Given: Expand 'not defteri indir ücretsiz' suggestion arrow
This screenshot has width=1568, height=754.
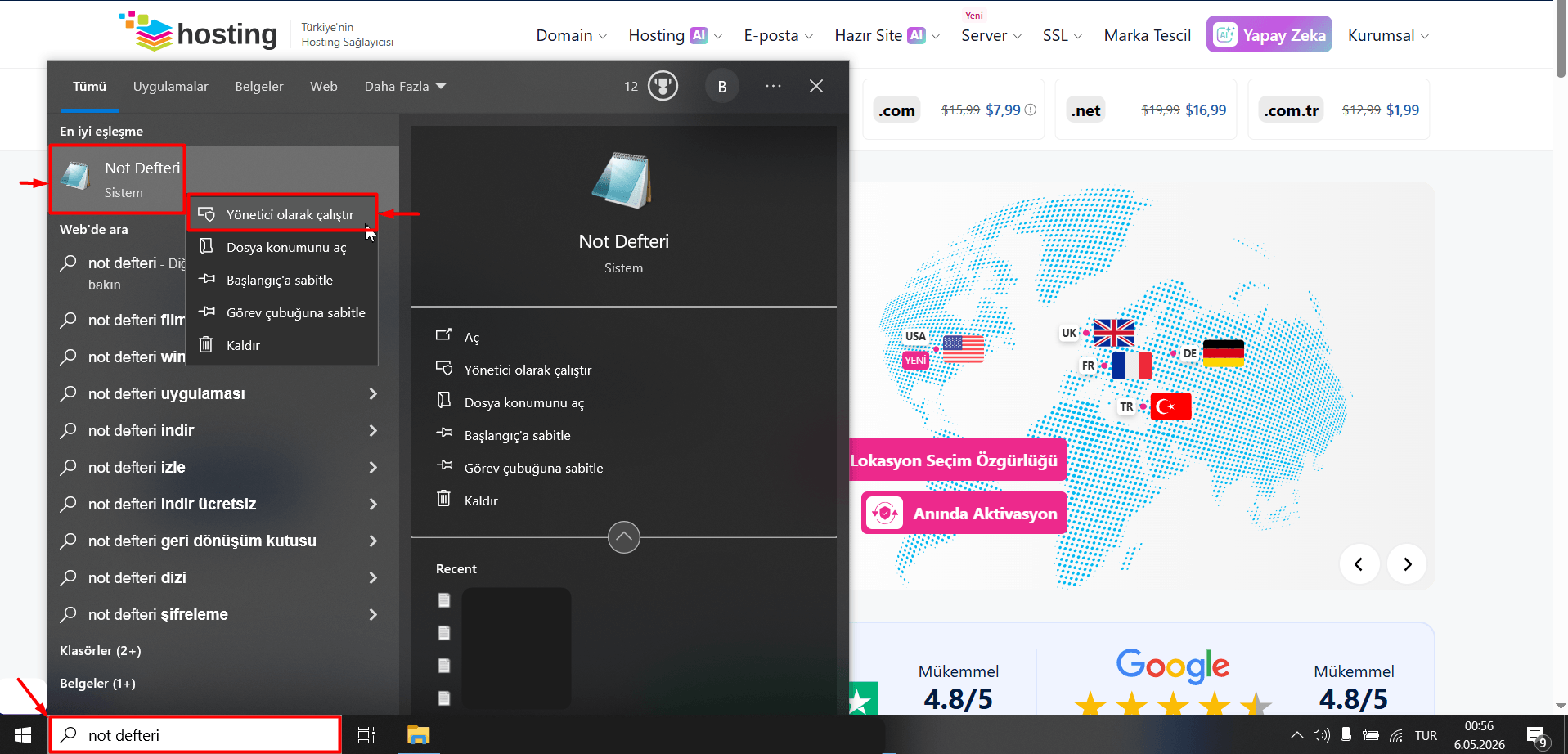Looking at the screenshot, I should [373, 504].
